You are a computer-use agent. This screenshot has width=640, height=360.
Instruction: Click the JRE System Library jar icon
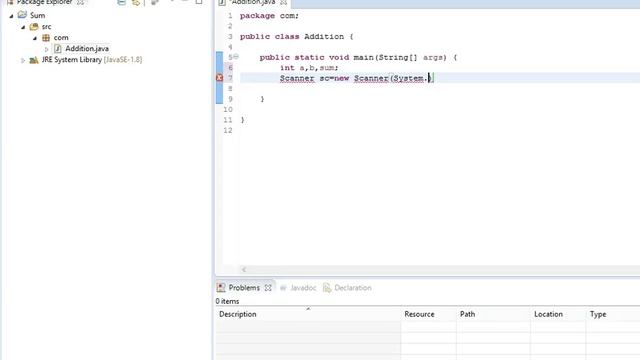(x=34, y=60)
